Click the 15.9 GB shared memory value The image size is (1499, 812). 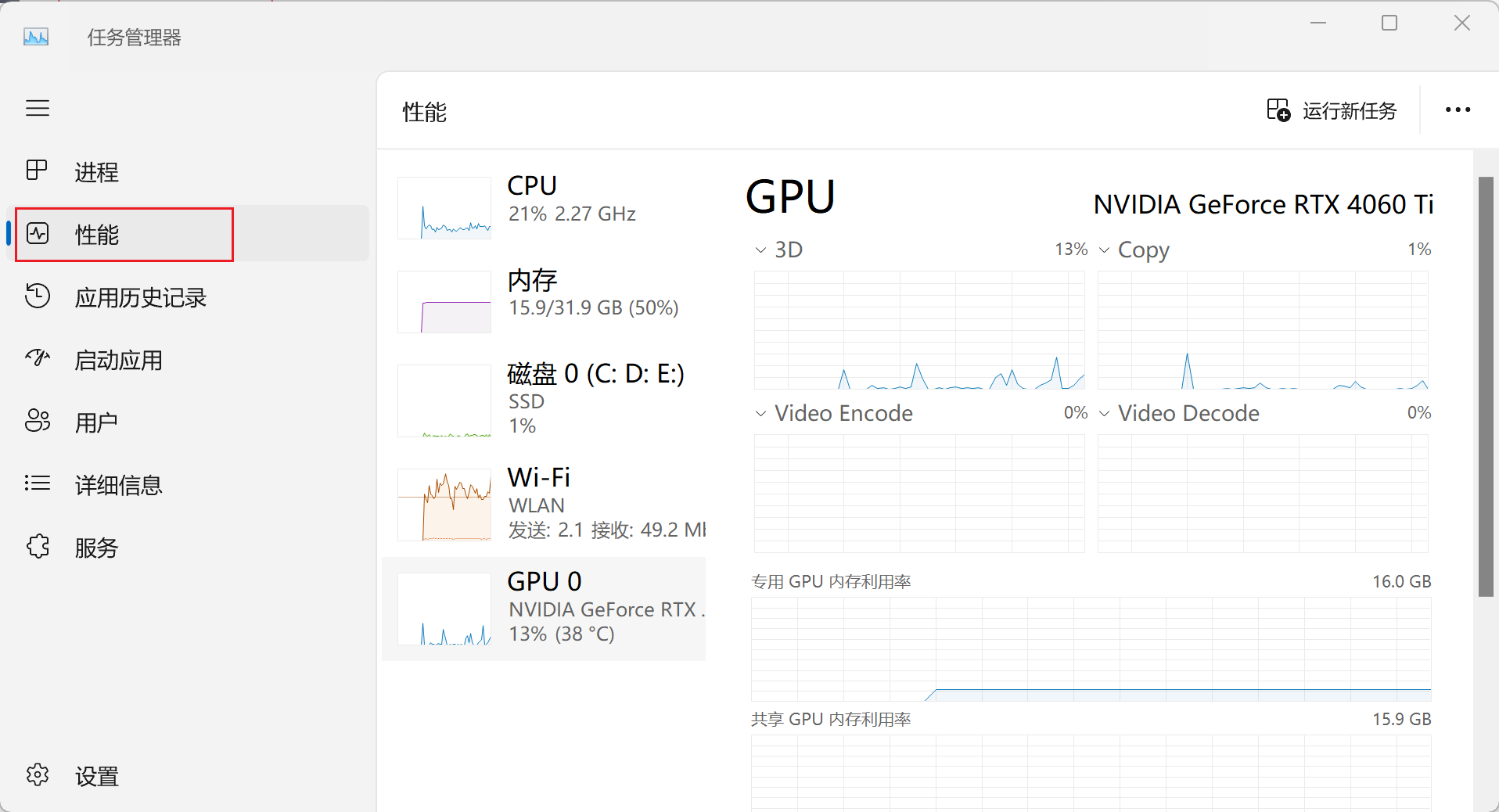1402,720
